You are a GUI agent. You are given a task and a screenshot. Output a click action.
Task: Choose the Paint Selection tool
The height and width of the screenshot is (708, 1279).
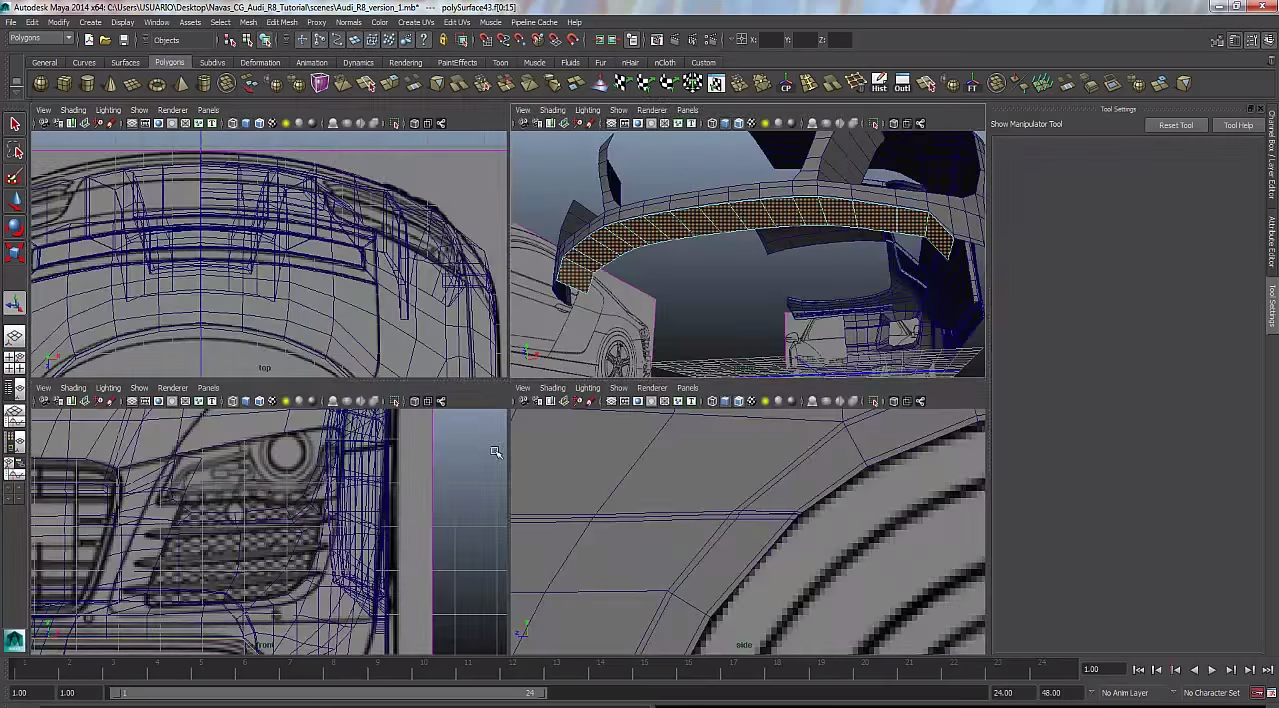(14, 178)
